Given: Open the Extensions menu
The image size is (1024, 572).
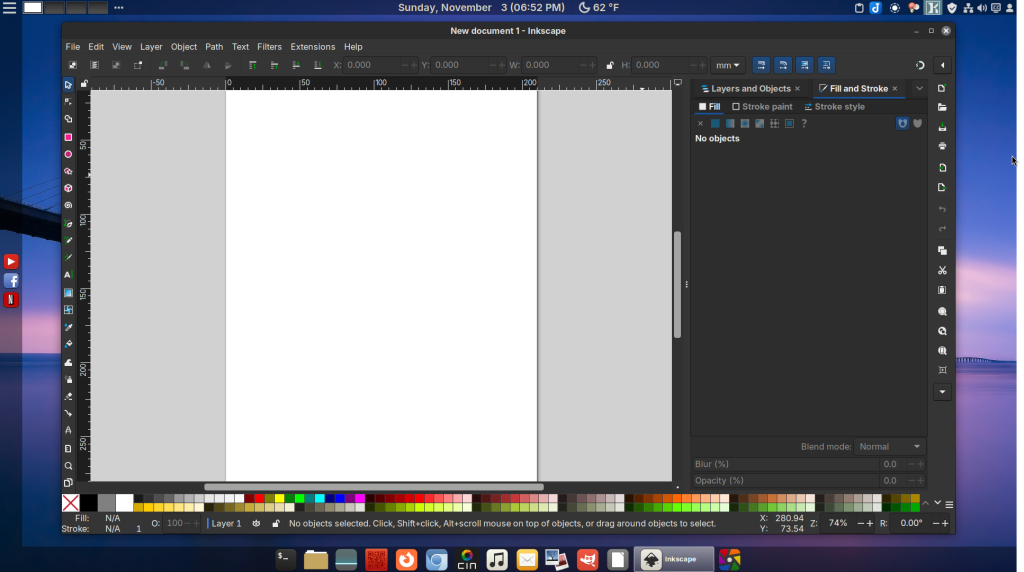Looking at the screenshot, I should pos(312,47).
